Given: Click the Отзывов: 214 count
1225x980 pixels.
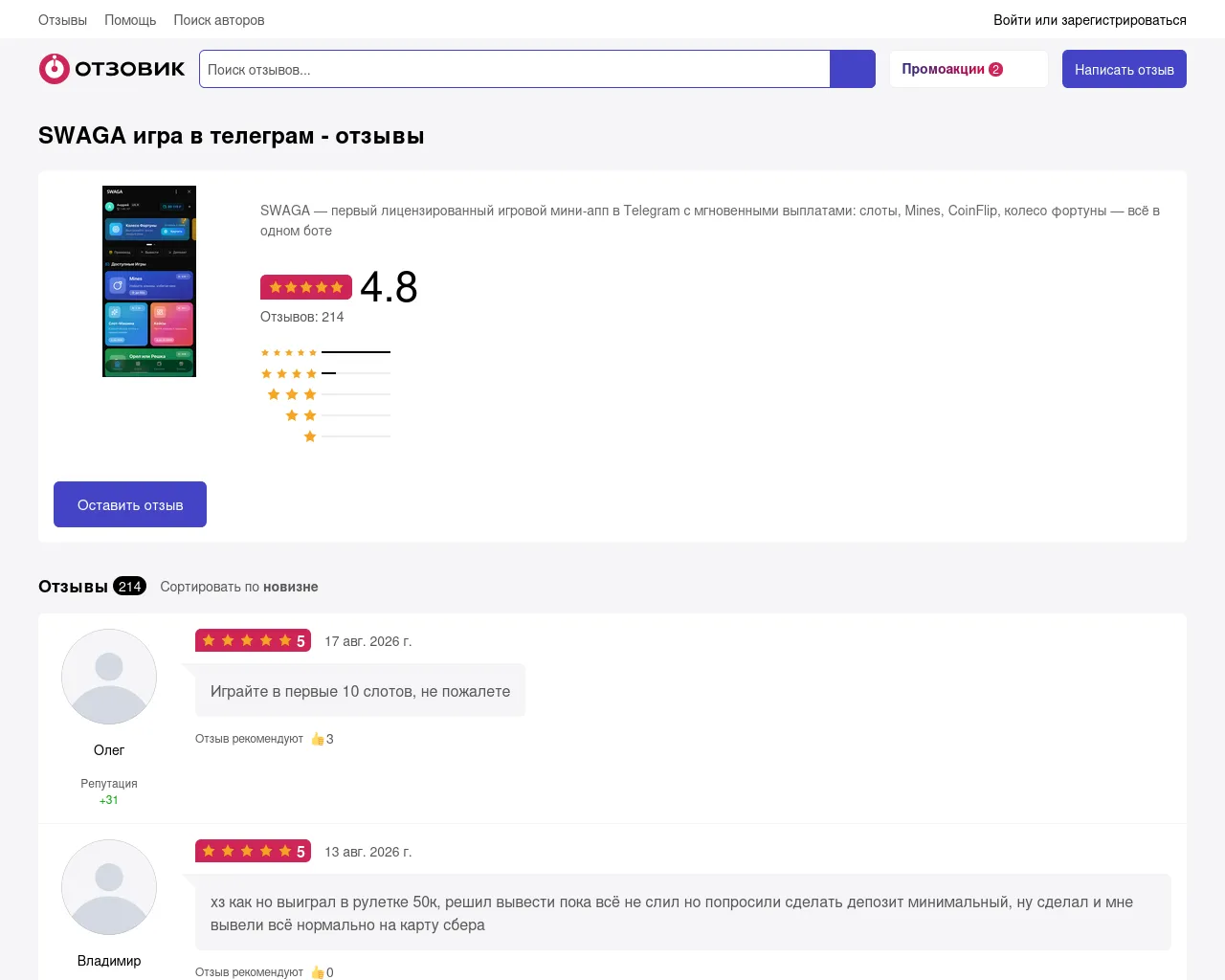Looking at the screenshot, I should click(301, 317).
